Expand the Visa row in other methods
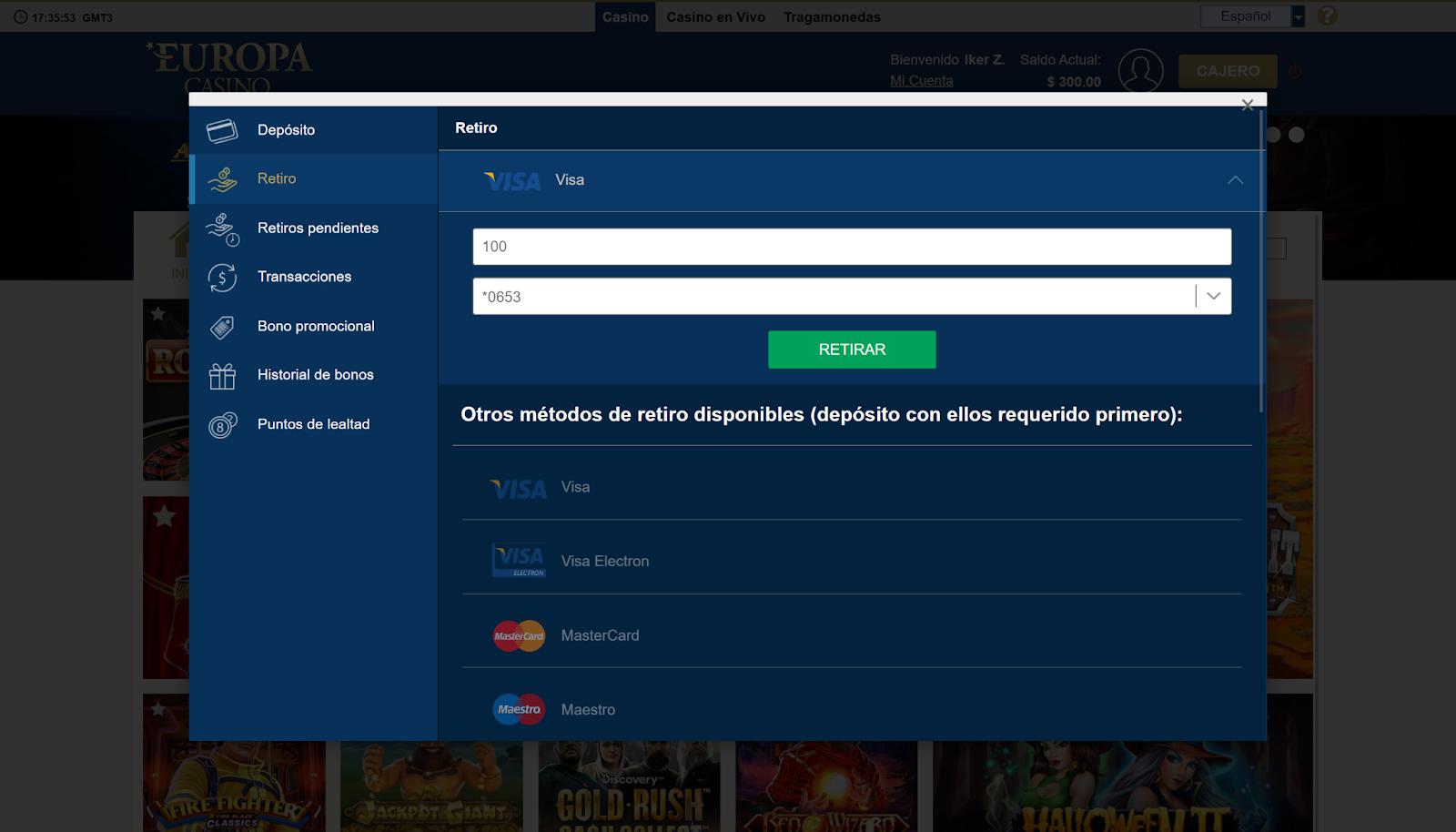 pos(852,487)
